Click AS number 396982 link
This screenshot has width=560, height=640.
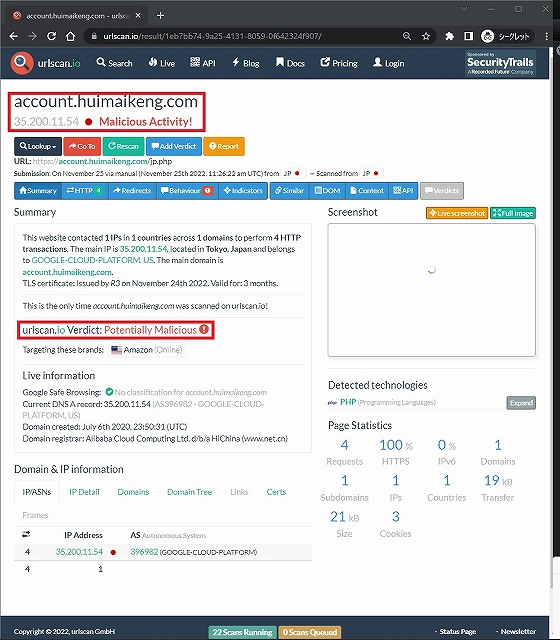(x=144, y=552)
